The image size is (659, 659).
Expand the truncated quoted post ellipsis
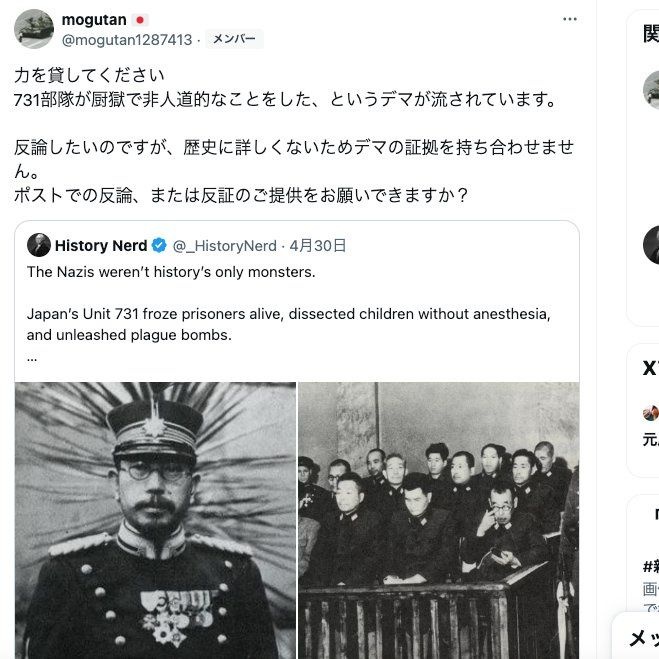click(32, 358)
